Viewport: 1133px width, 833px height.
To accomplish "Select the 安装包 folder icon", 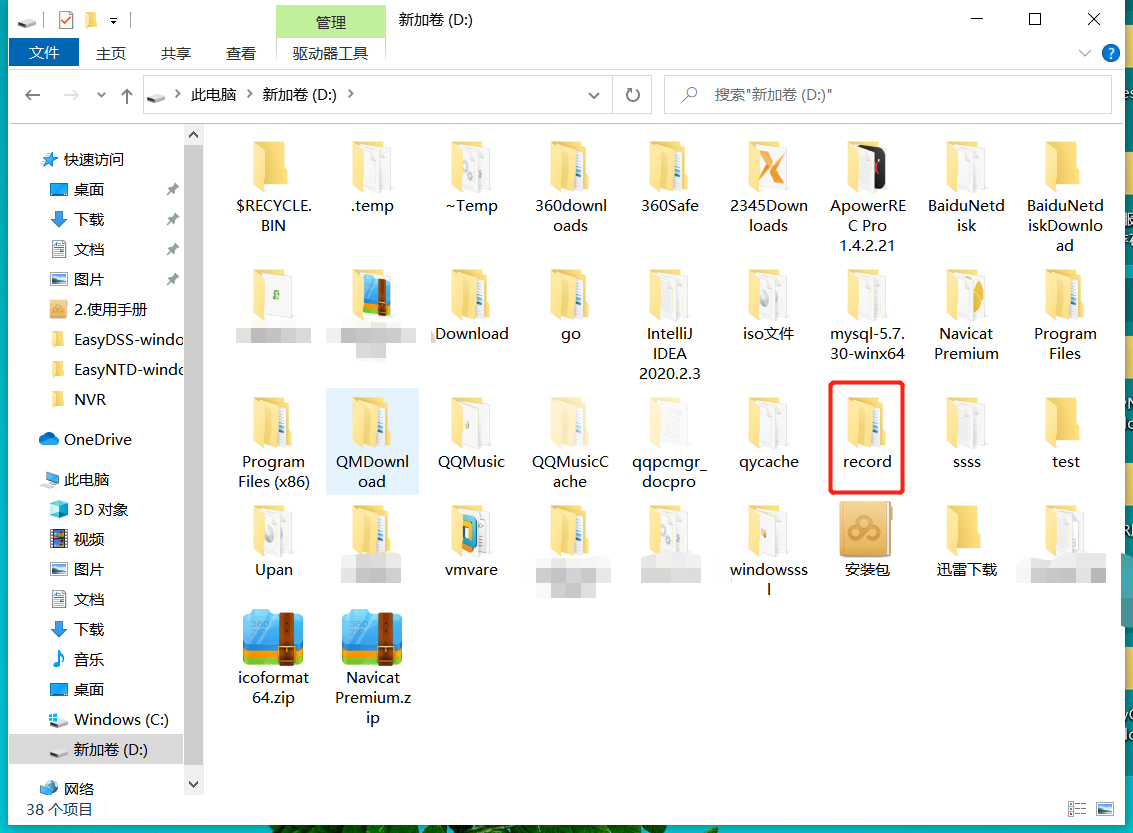I will [x=867, y=530].
